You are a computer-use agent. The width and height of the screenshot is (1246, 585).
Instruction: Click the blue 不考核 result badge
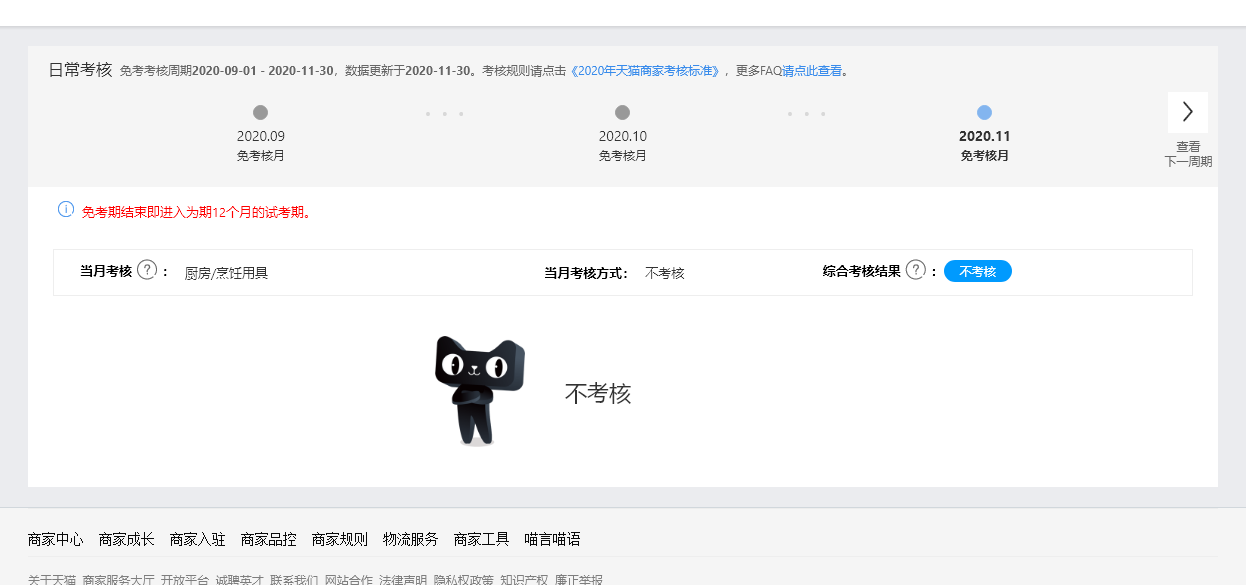coord(978,271)
